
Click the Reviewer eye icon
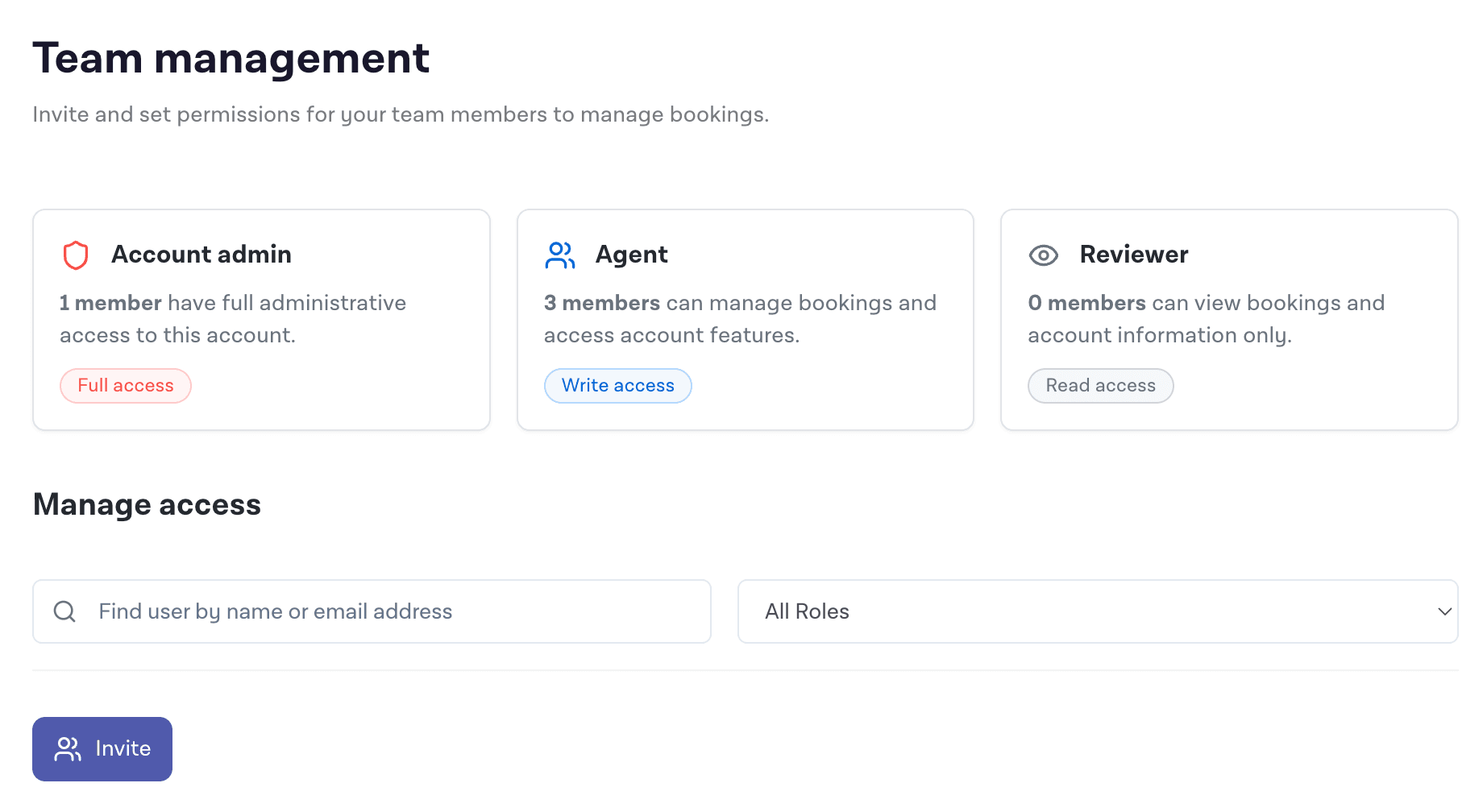click(x=1043, y=255)
